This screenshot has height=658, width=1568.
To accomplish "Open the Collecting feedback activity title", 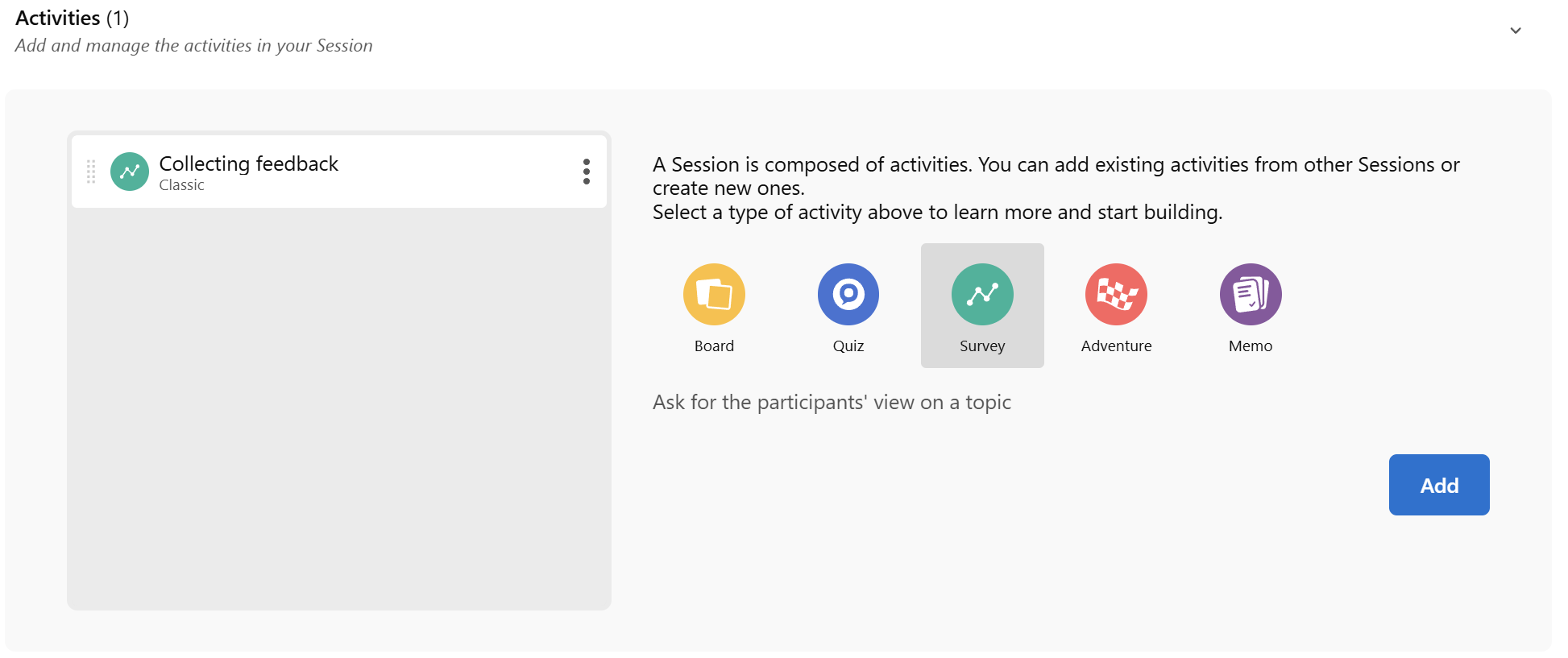I will pyautogui.click(x=248, y=163).
